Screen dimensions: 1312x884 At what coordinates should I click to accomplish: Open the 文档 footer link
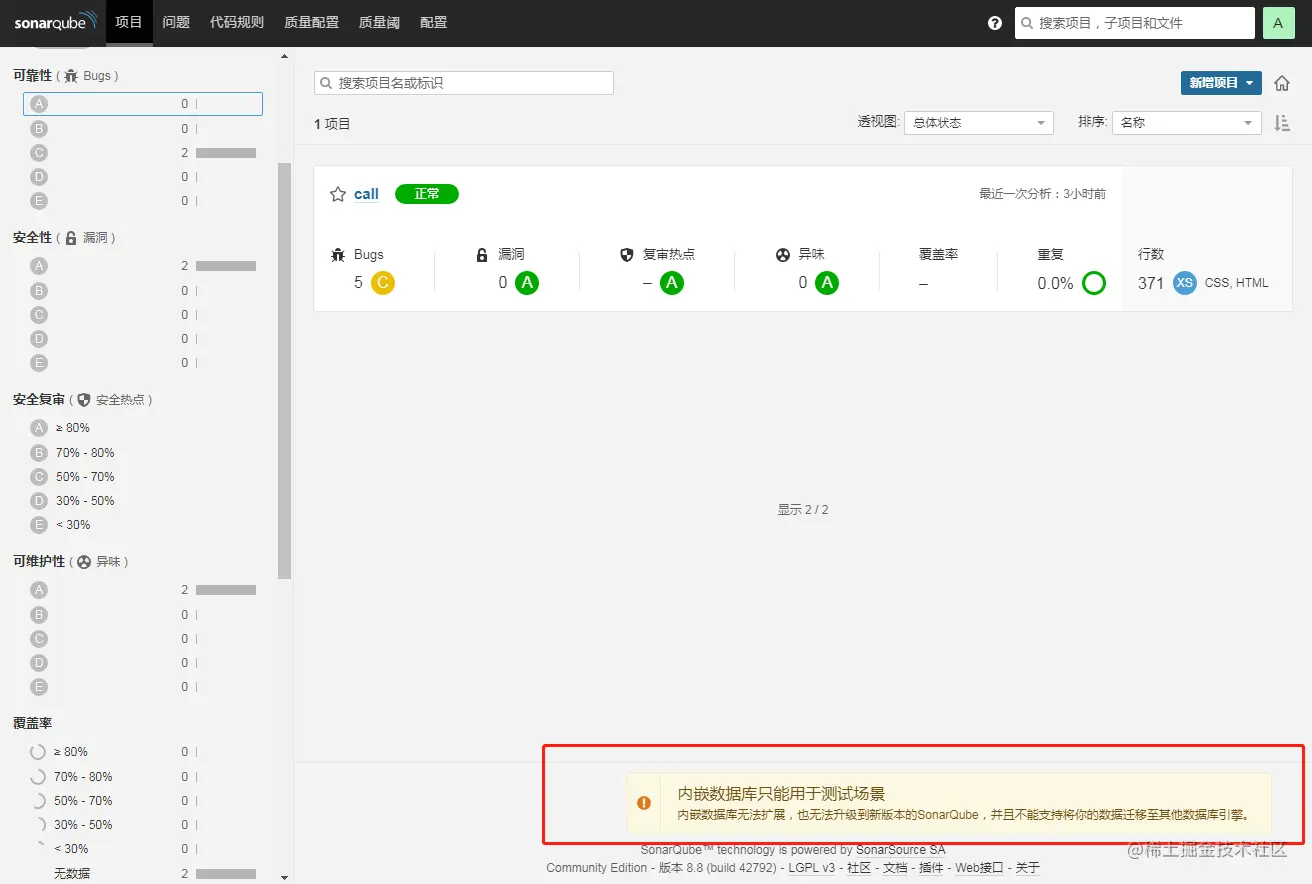coord(895,868)
